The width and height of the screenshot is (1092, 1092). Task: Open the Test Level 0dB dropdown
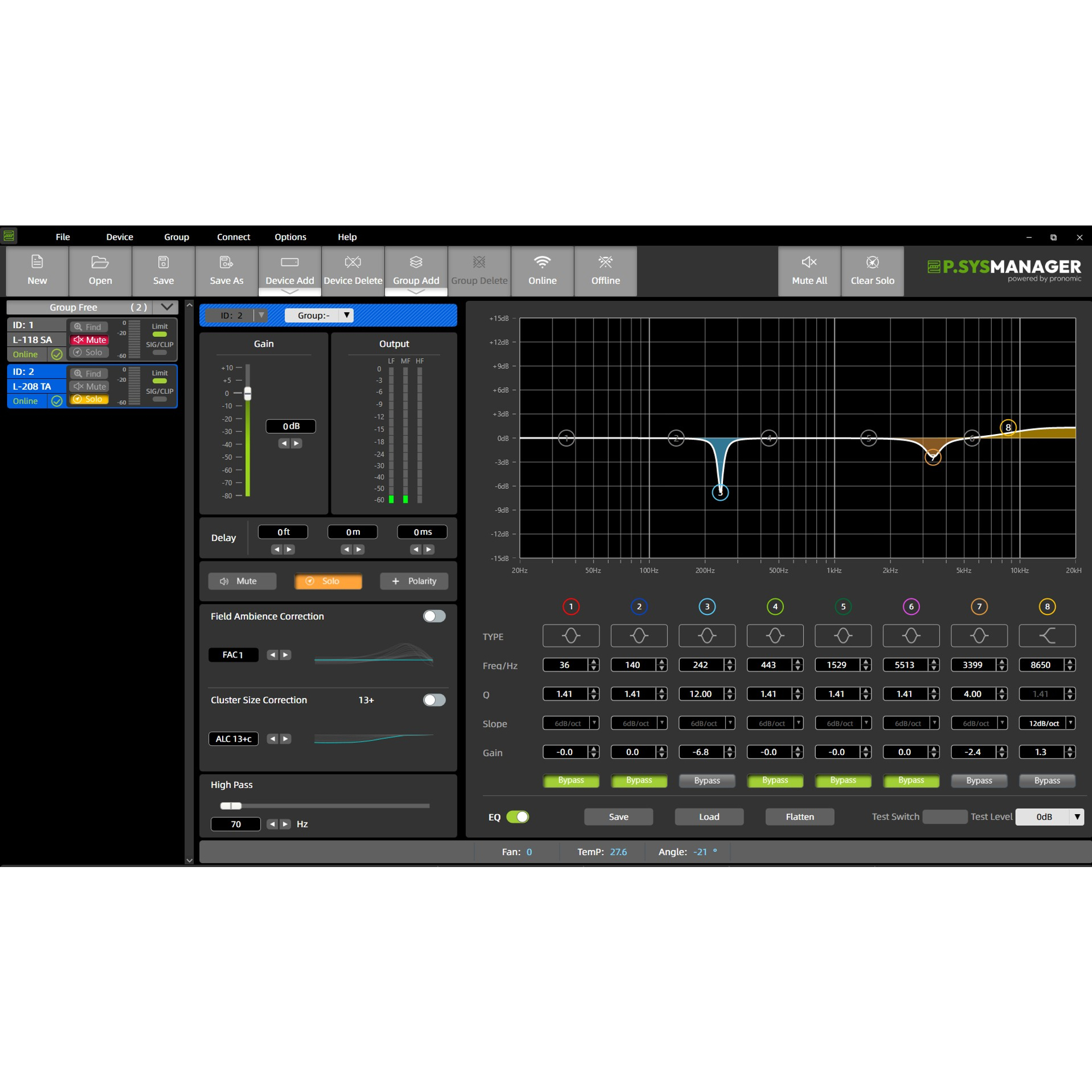[x=1077, y=817]
